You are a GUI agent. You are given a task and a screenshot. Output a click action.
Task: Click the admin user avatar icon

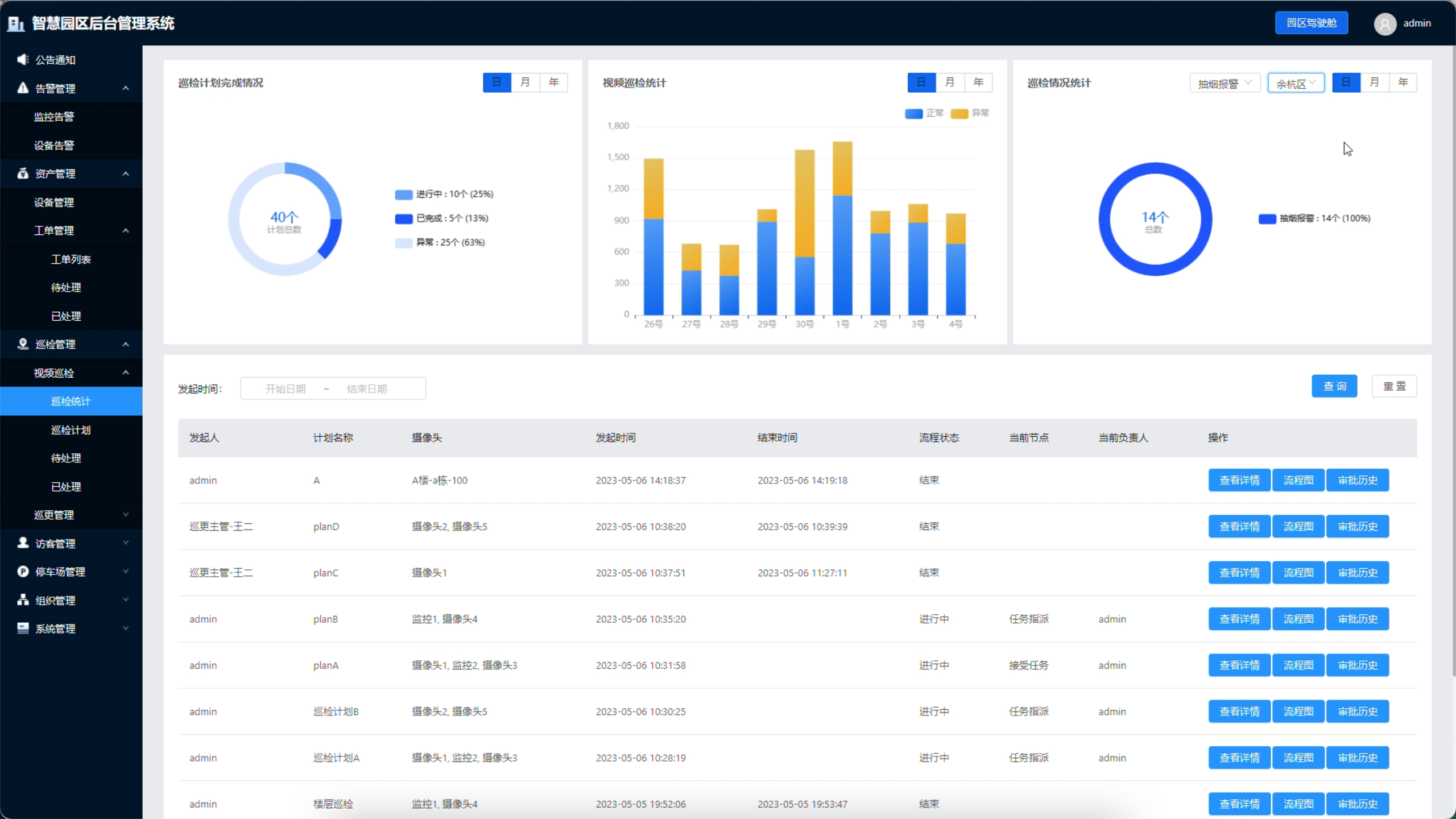1384,24
